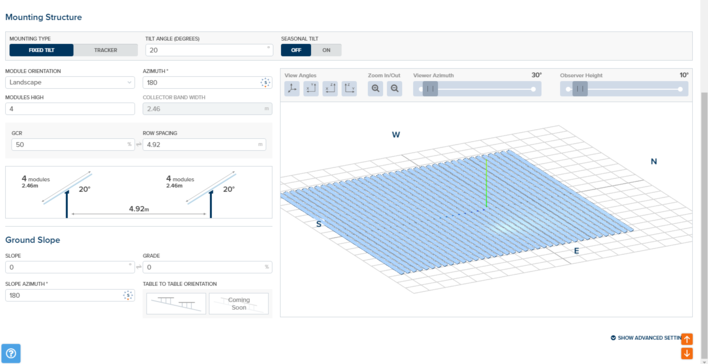Open the blue help question mark icon

tap(11, 354)
